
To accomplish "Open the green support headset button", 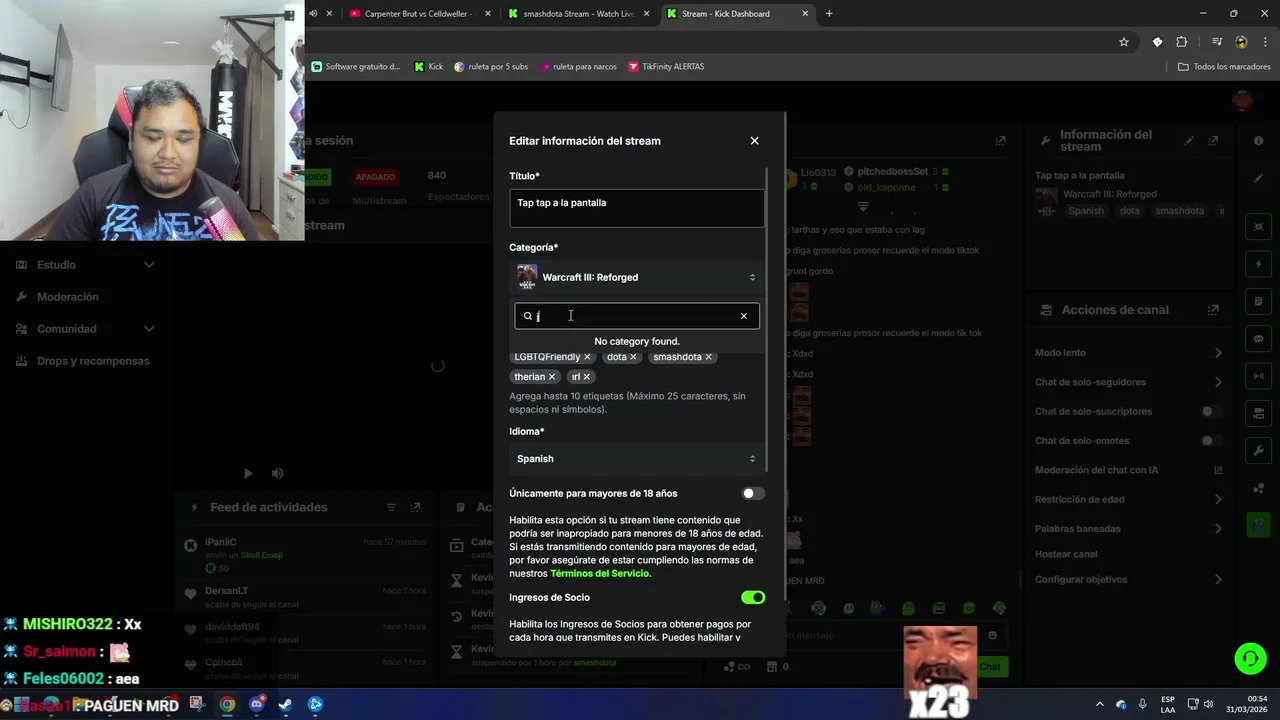I will pyautogui.click(x=1250, y=658).
